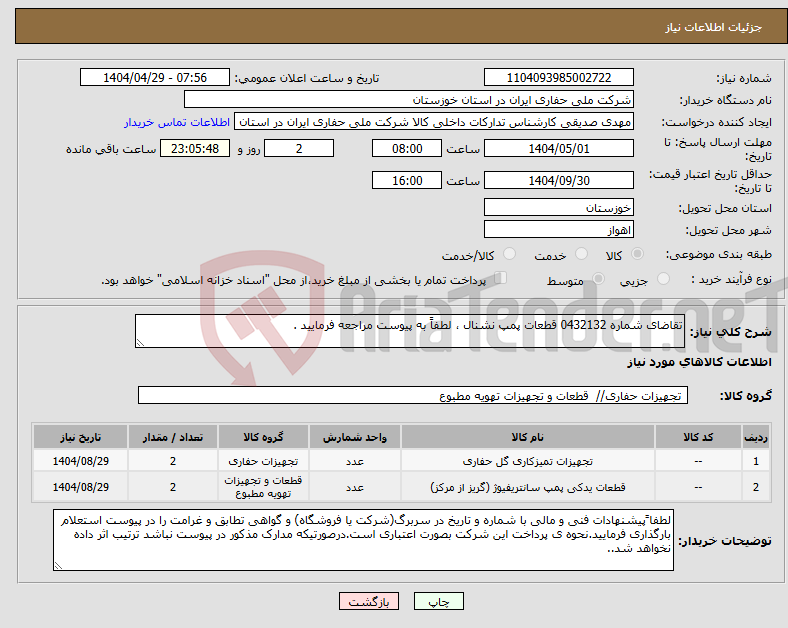Viewport: 788px width, 628px height.
Task: Click the response deadline date 1404/05/01
Action: point(558,149)
